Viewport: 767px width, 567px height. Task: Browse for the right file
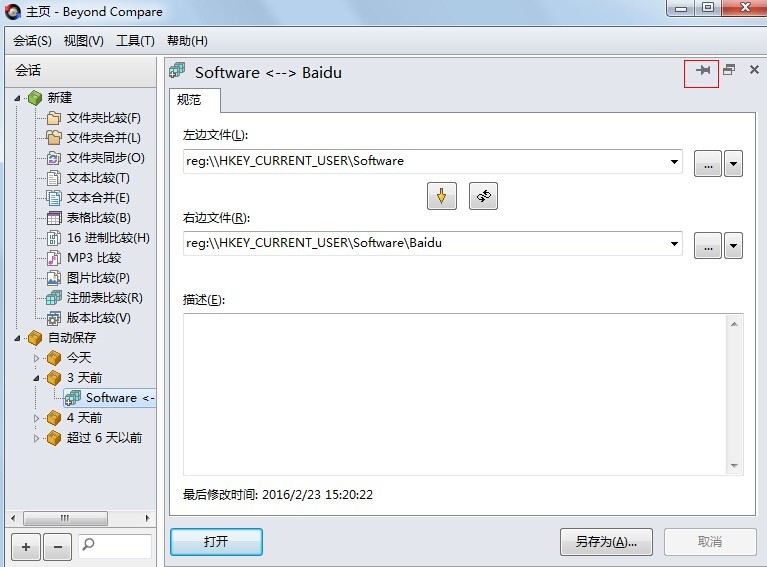708,246
